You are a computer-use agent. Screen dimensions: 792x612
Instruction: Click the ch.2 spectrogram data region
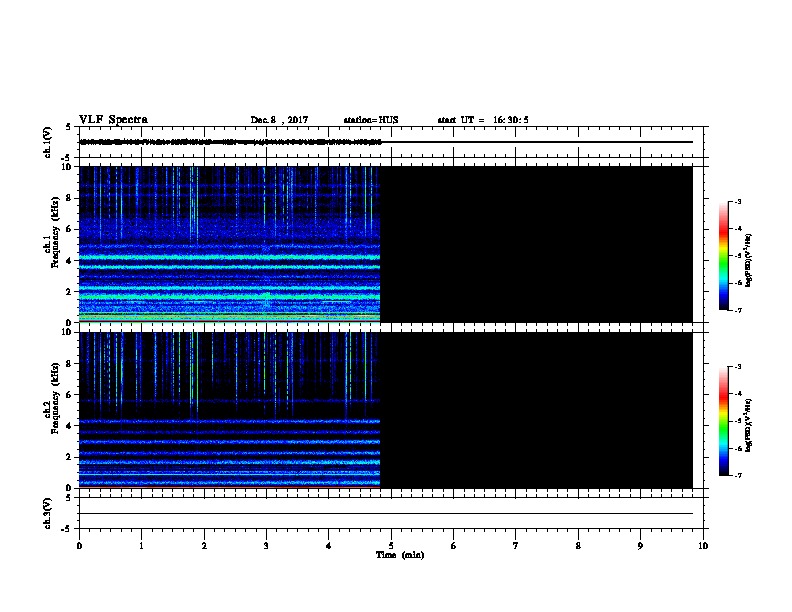click(229, 410)
